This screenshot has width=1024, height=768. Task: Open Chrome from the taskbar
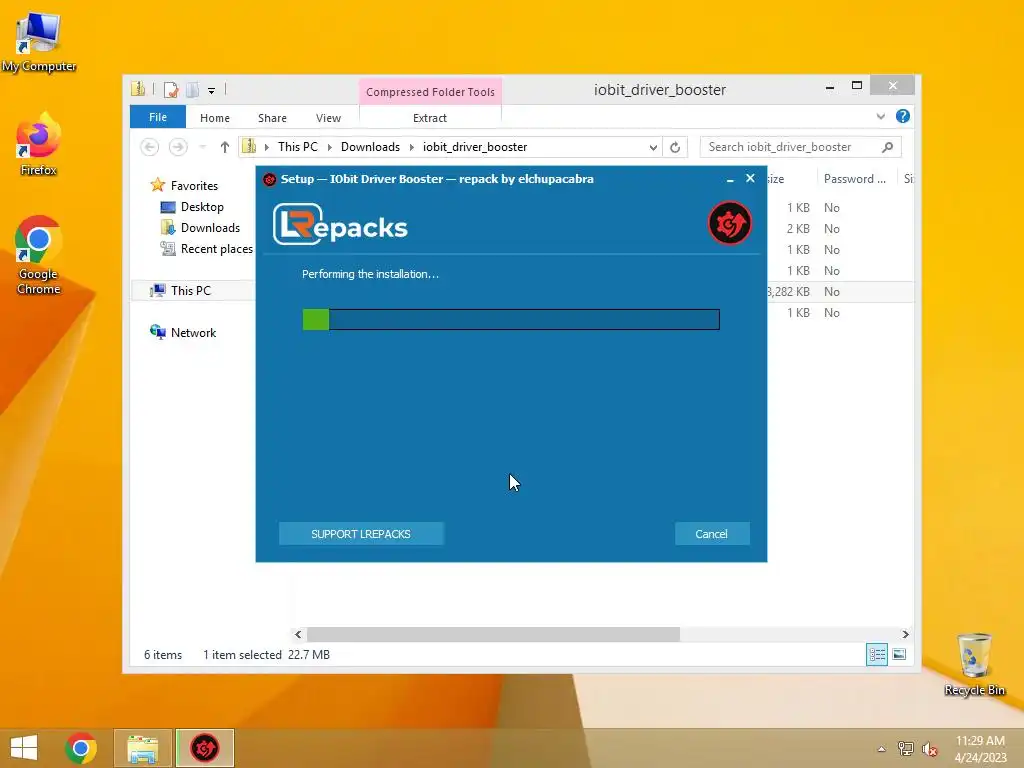(x=81, y=748)
